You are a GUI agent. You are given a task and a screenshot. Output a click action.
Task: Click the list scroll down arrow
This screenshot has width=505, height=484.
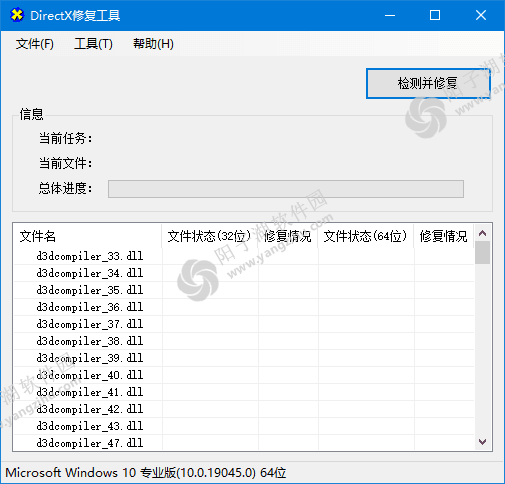[x=482, y=442]
